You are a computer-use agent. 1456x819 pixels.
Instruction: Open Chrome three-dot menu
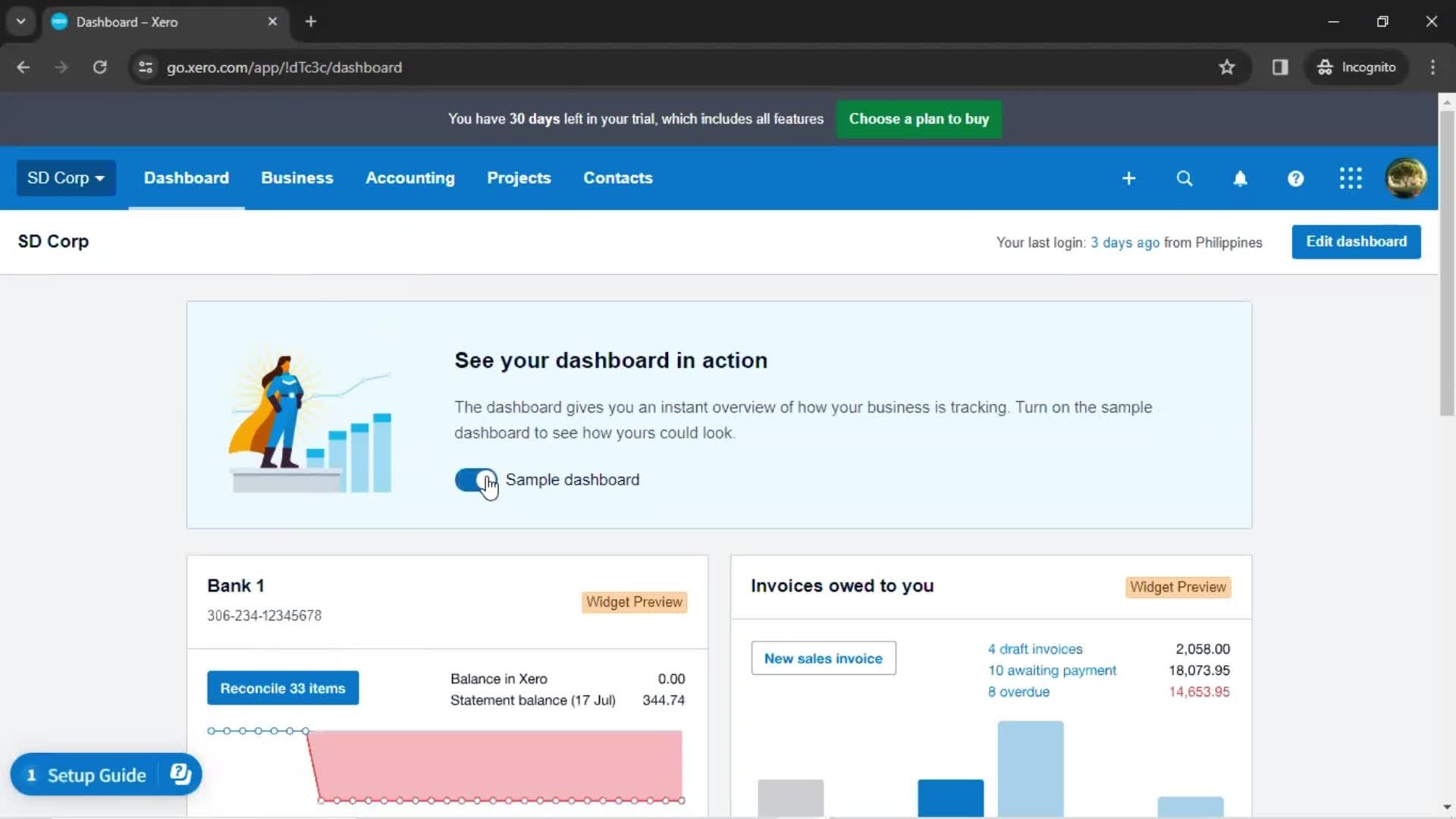[x=1432, y=67]
